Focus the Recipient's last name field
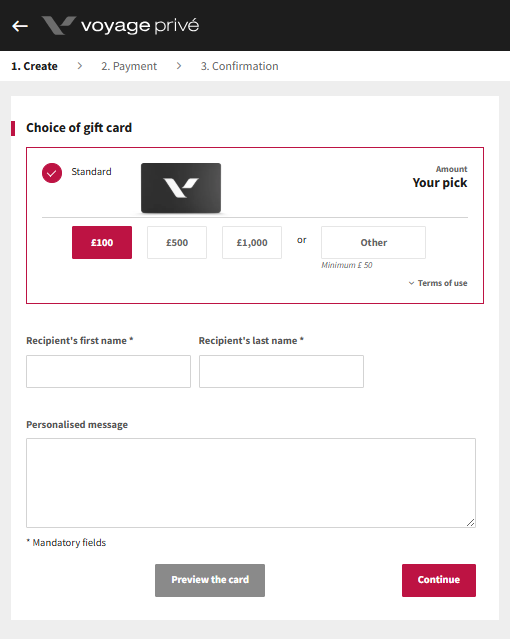510x639 pixels. (x=281, y=371)
